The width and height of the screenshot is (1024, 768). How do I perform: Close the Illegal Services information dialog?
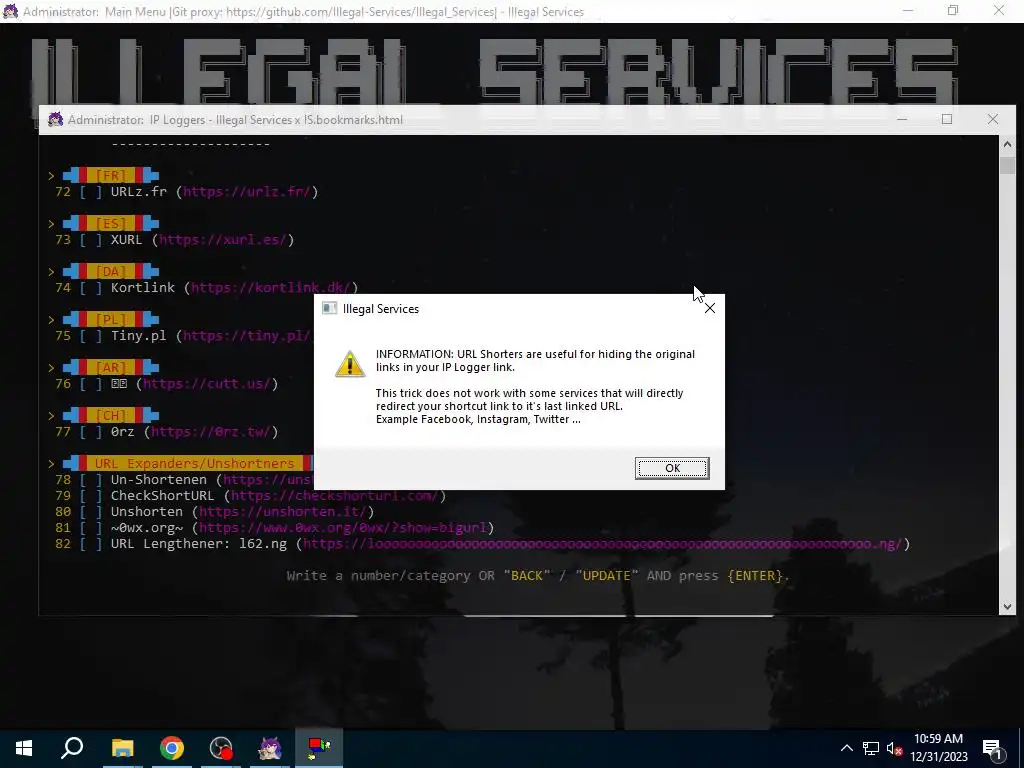[710, 308]
